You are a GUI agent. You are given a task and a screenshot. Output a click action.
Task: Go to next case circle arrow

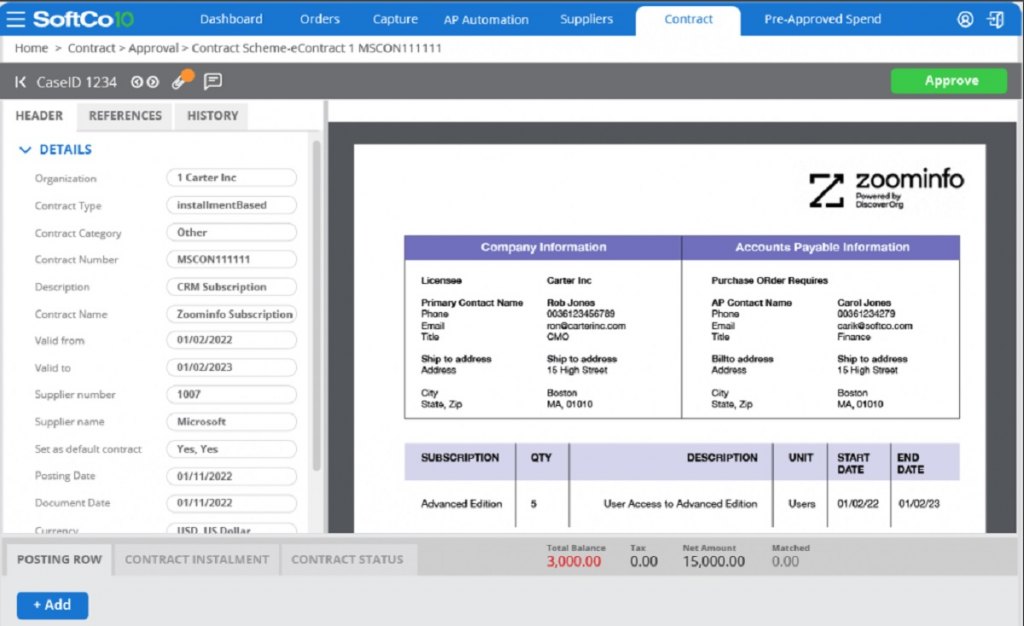coord(153,82)
